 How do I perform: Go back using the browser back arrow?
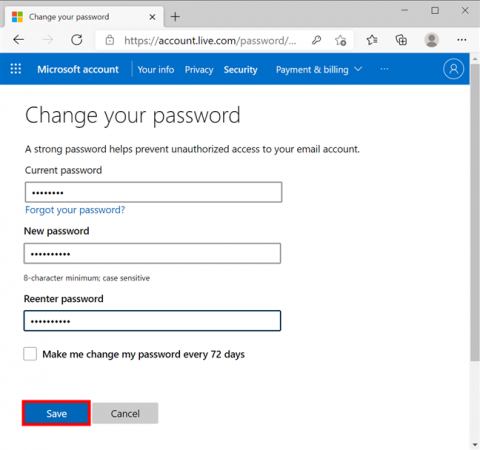tap(19, 40)
